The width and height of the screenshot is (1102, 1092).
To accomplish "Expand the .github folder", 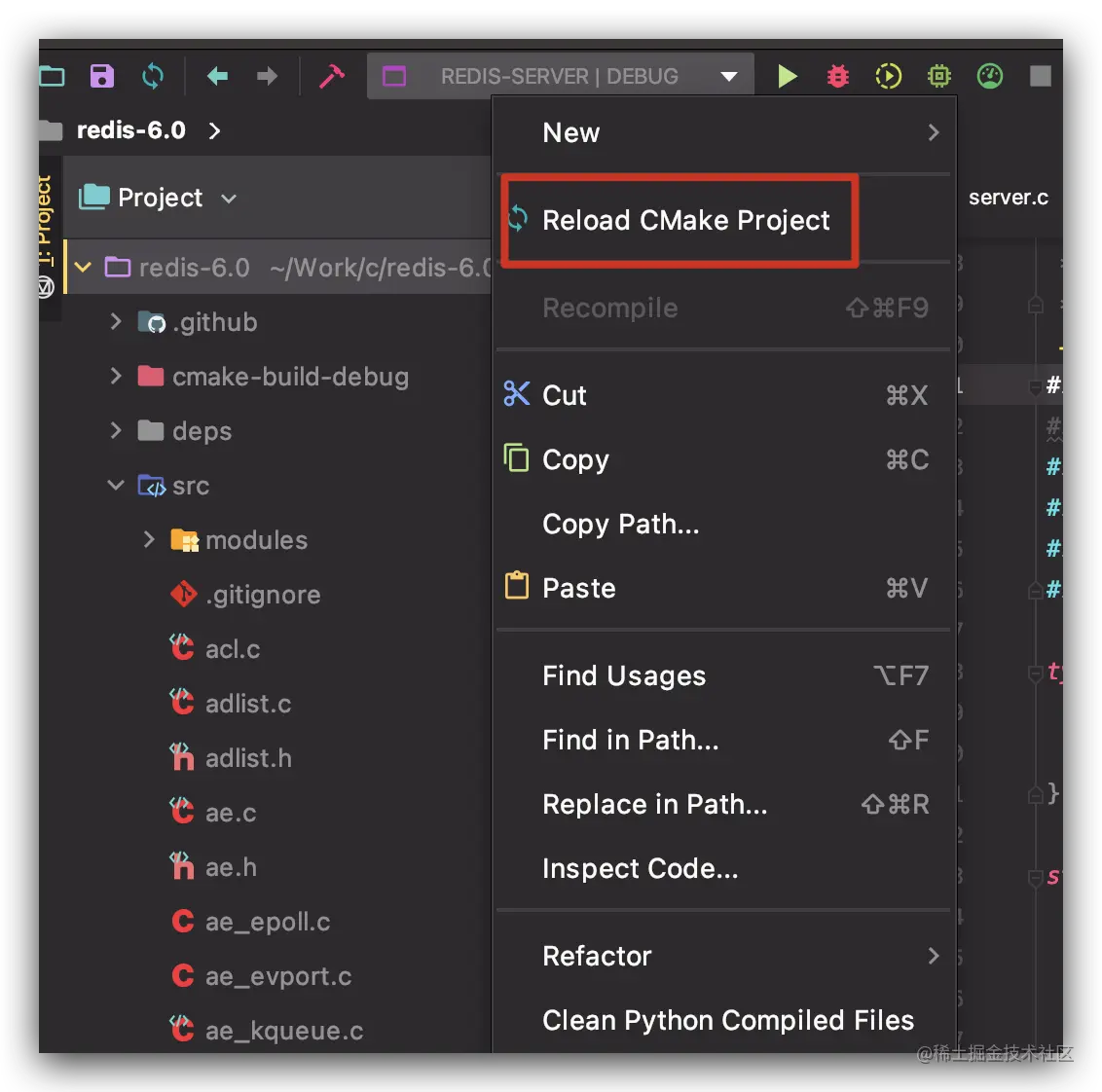I will pyautogui.click(x=116, y=322).
